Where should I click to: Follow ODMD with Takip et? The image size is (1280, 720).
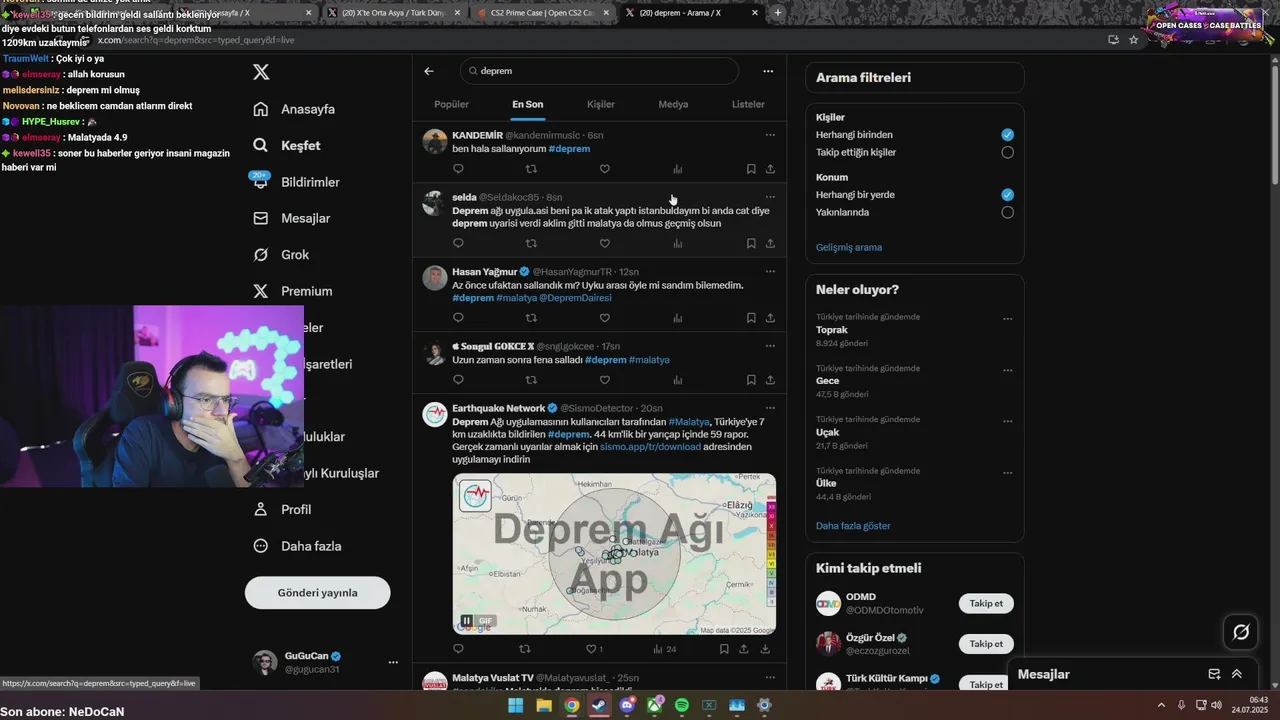986,603
